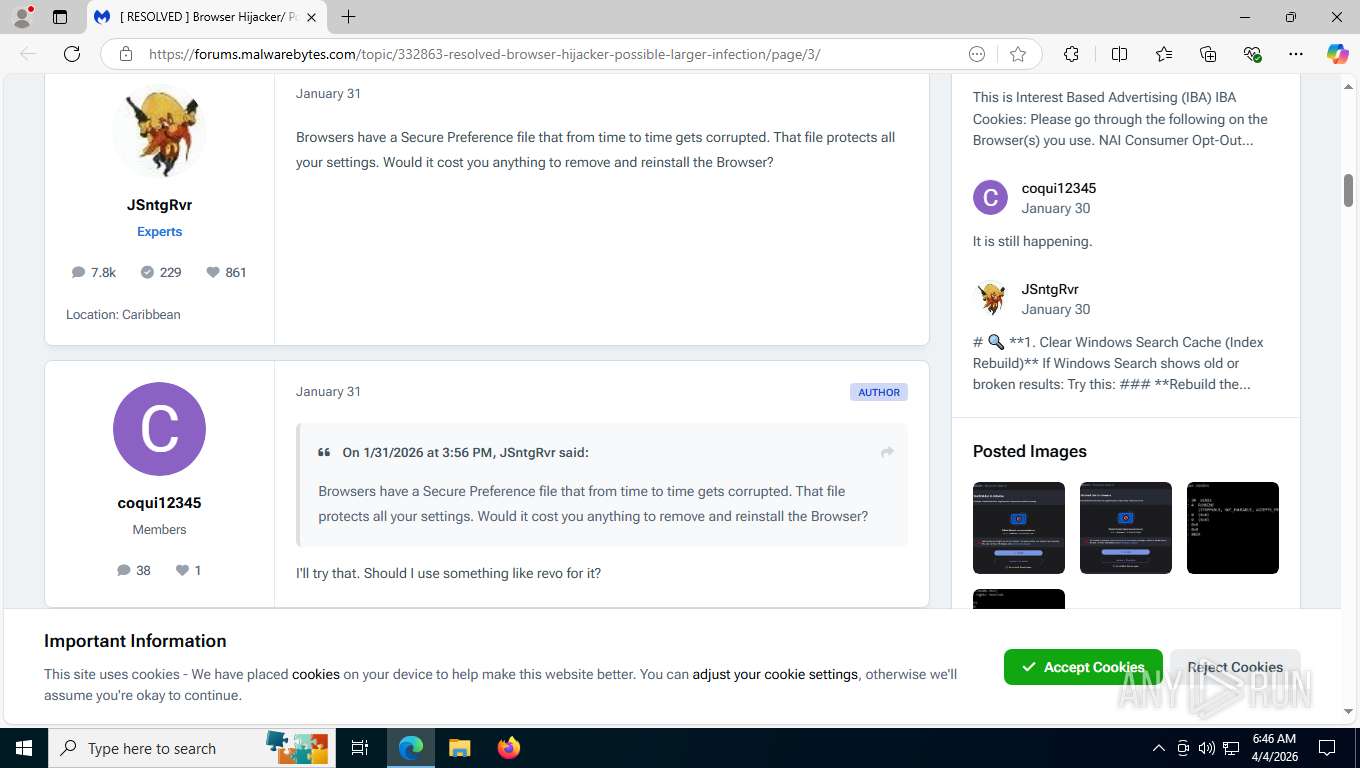Image resolution: width=1360 pixels, height=768 pixels.
Task: Launch Firefox from the taskbar
Action: 509,748
